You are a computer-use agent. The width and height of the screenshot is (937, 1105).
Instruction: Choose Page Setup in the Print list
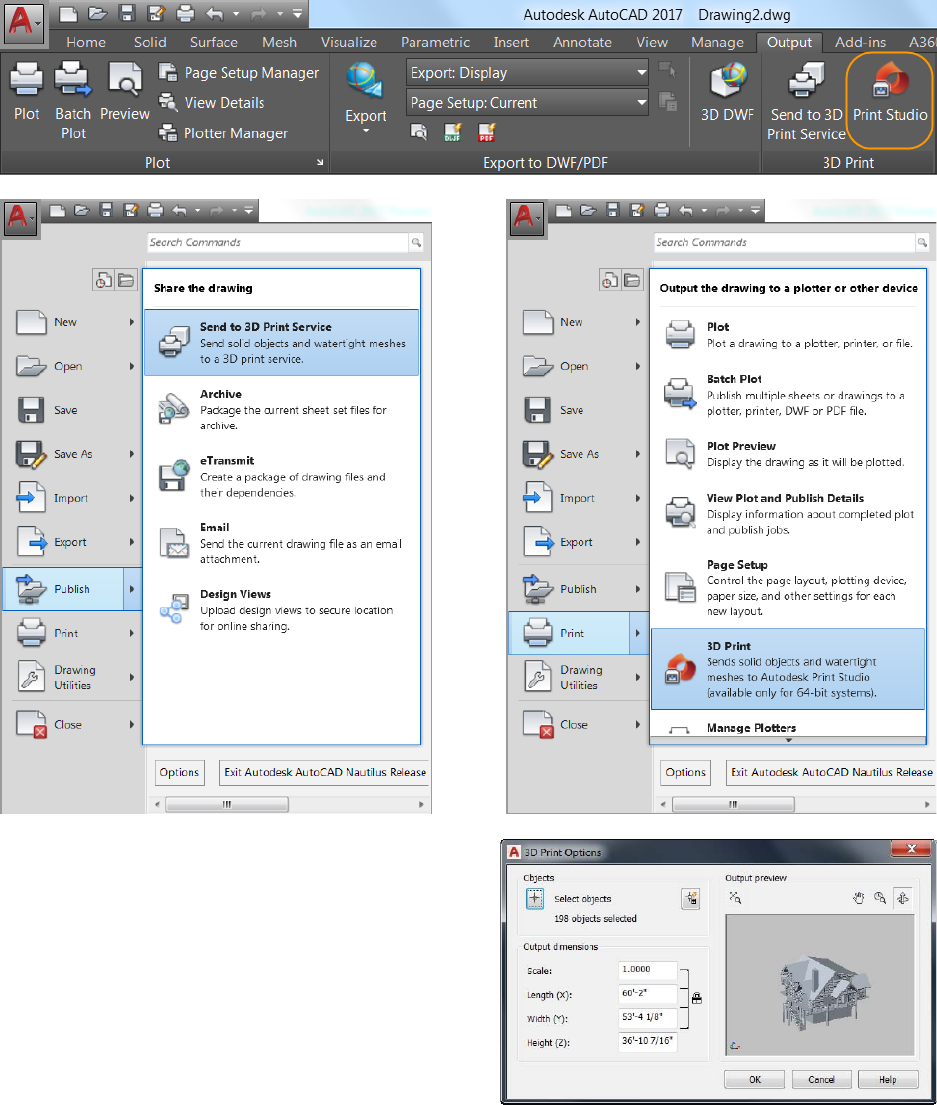point(788,587)
